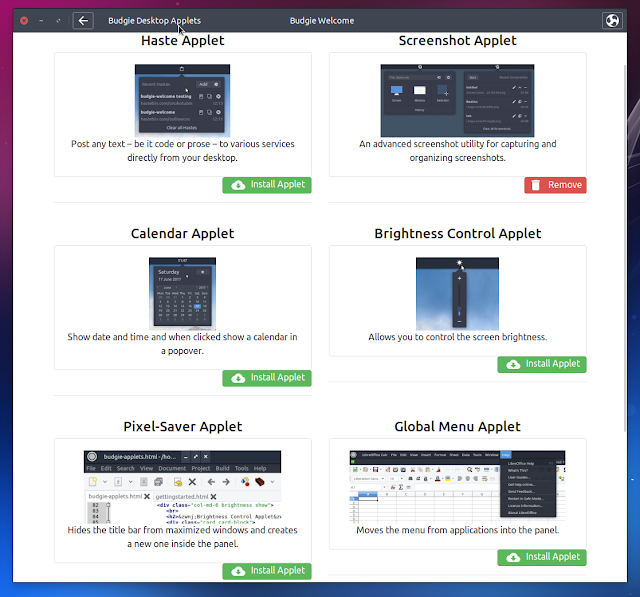
Task: Click the minimize window button
Action: click(41, 20)
